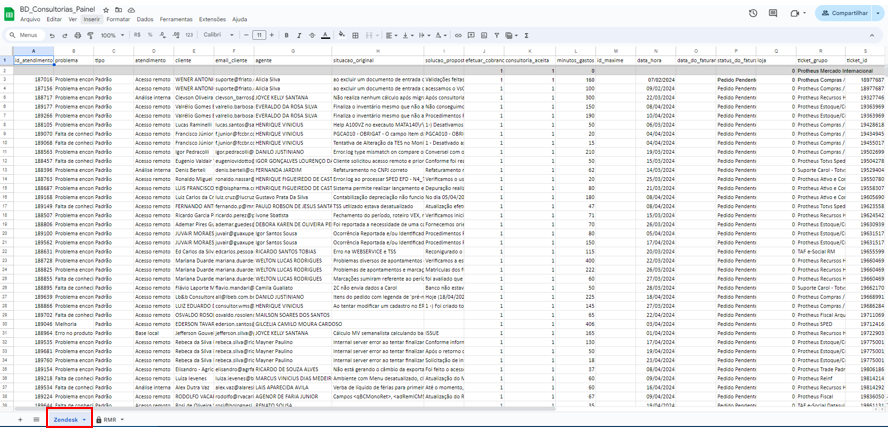This screenshot has width=888, height=429.
Task: Open the Extensões menu
Action: click(x=212, y=19)
